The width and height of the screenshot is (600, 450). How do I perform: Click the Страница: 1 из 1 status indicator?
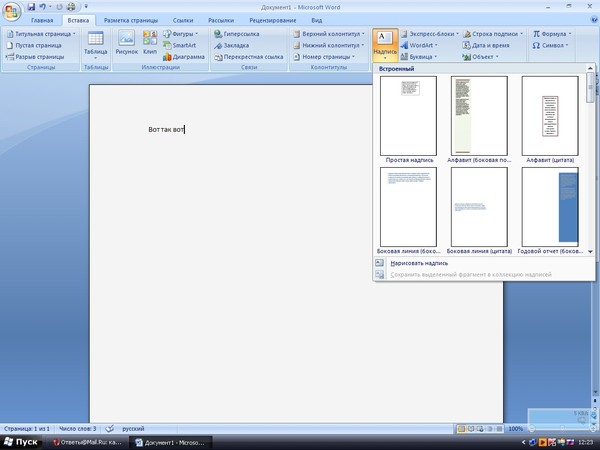point(27,429)
